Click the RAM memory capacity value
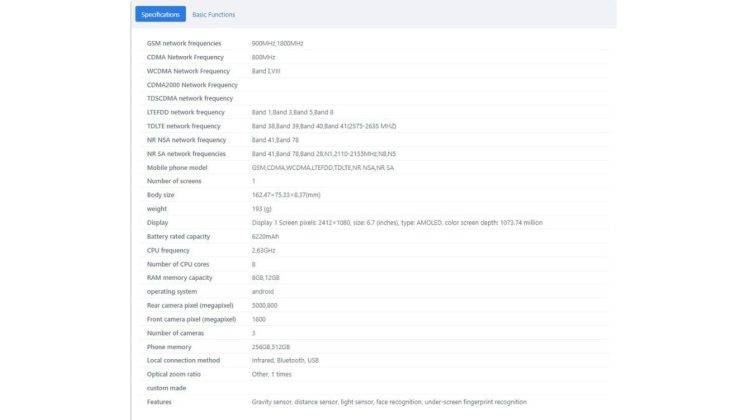The height and width of the screenshot is (420, 747). tap(265, 278)
